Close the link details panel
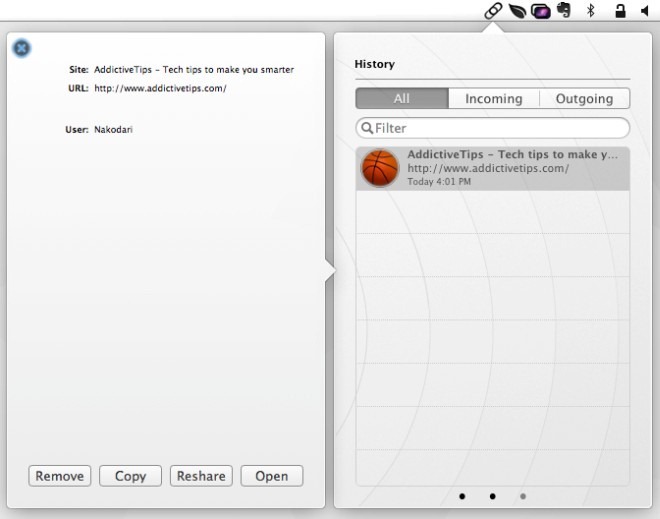This screenshot has height=519, width=660. point(21,48)
